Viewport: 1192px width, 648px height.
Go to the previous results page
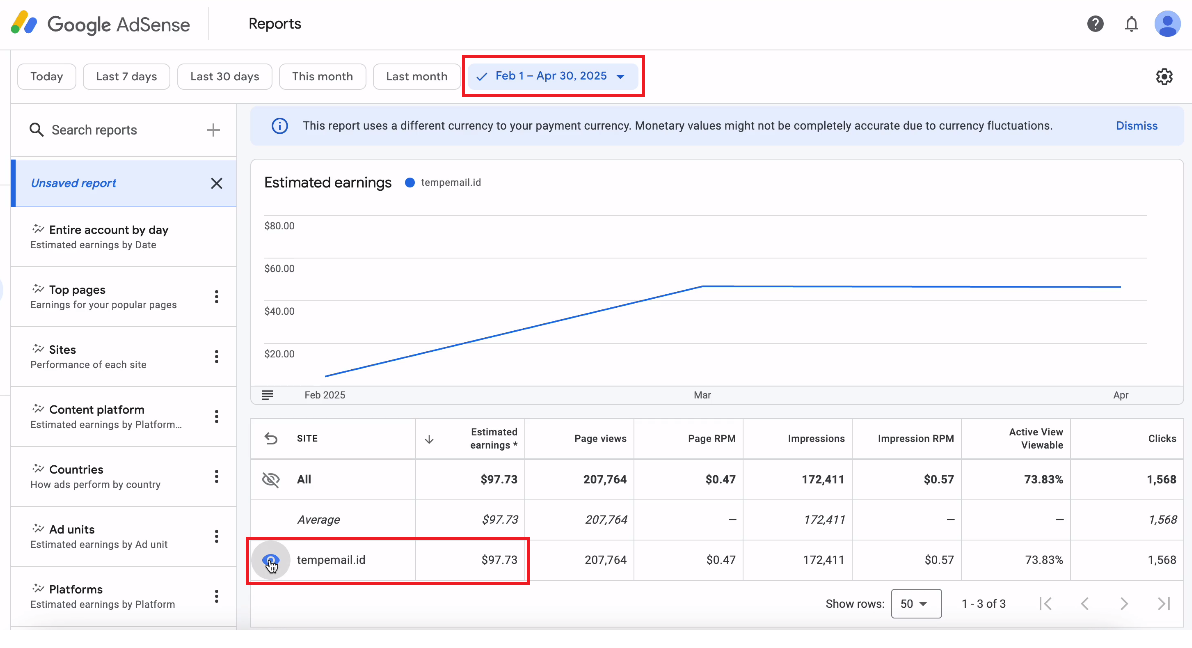[x=1085, y=604]
